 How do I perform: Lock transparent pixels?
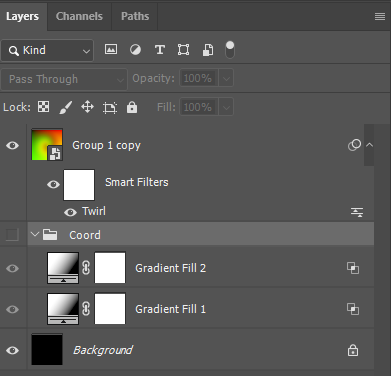click(43, 107)
